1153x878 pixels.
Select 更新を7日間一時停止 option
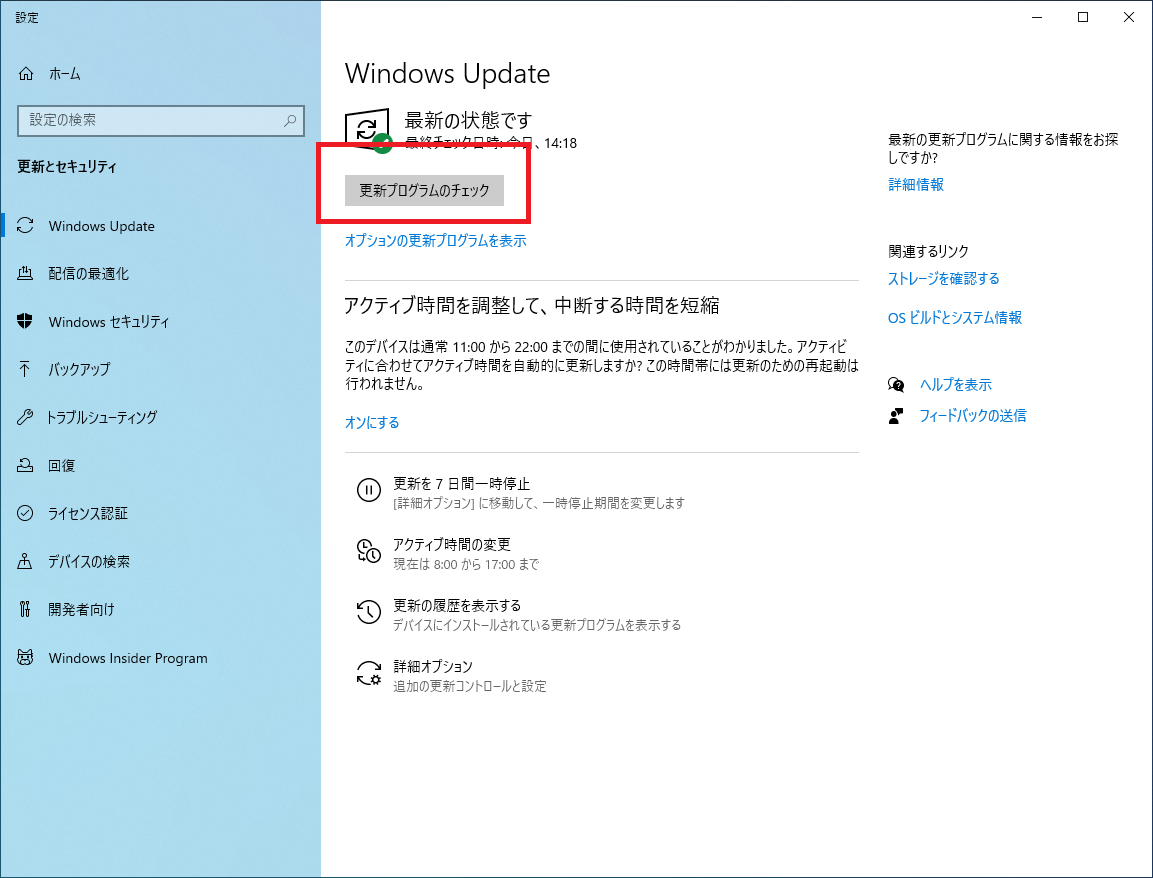521,493
